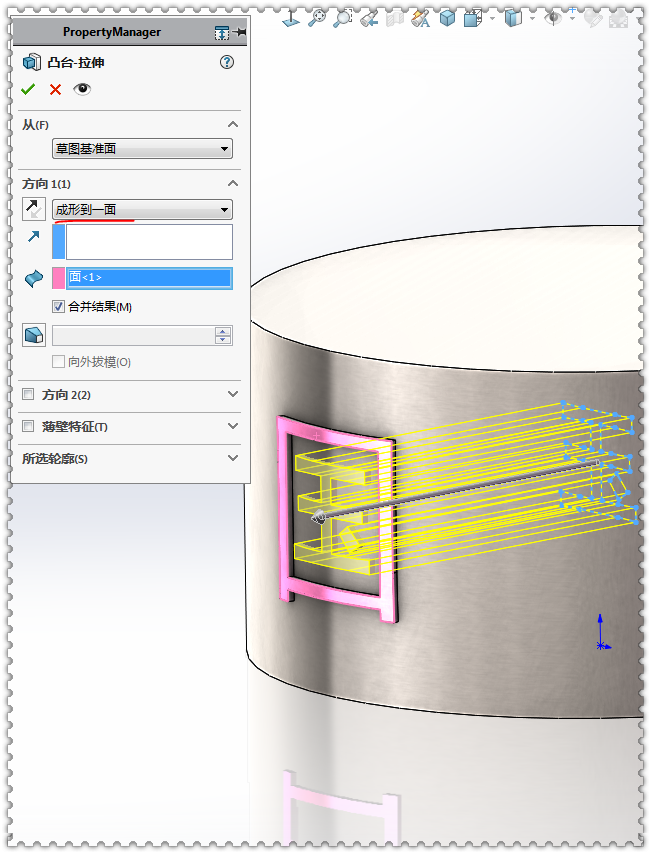
Task: Expand the 薄壁特征(T) section
Action: [233, 426]
